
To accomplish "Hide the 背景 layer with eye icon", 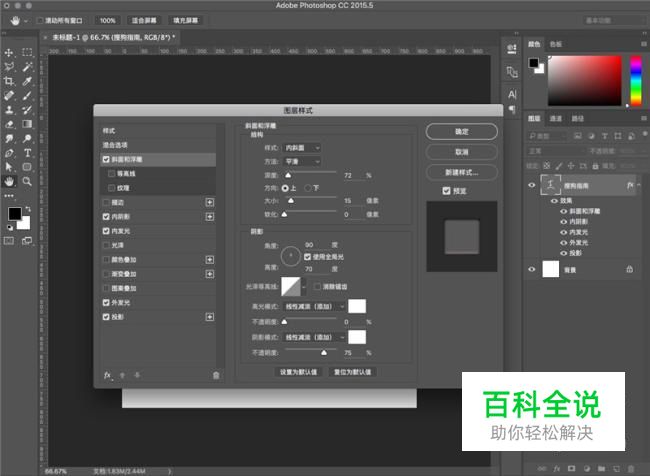I will tap(532, 270).
